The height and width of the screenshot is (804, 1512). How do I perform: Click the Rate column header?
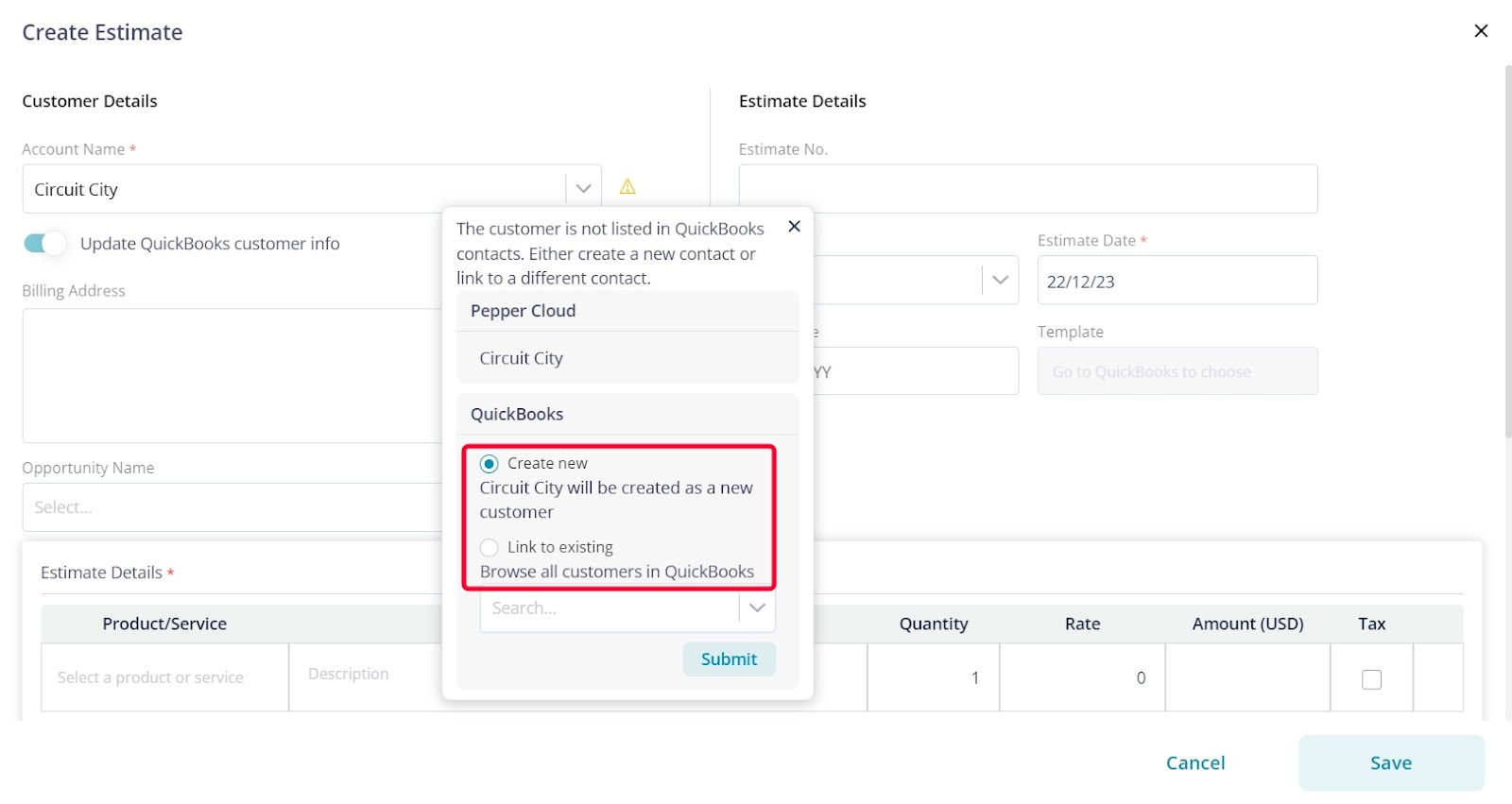click(x=1082, y=624)
